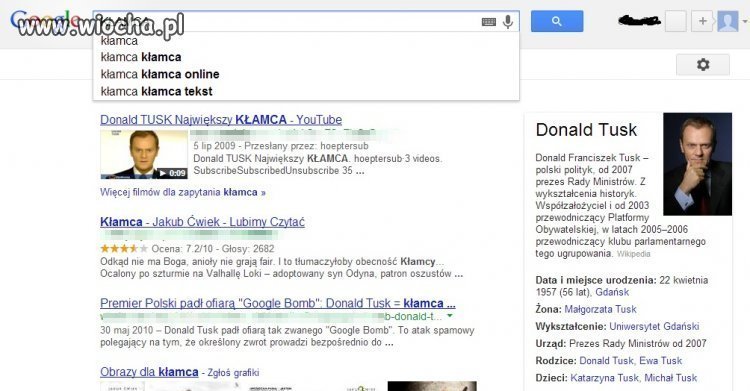Click Donald Tusk portrait photo in knowledge panel

coord(697,164)
